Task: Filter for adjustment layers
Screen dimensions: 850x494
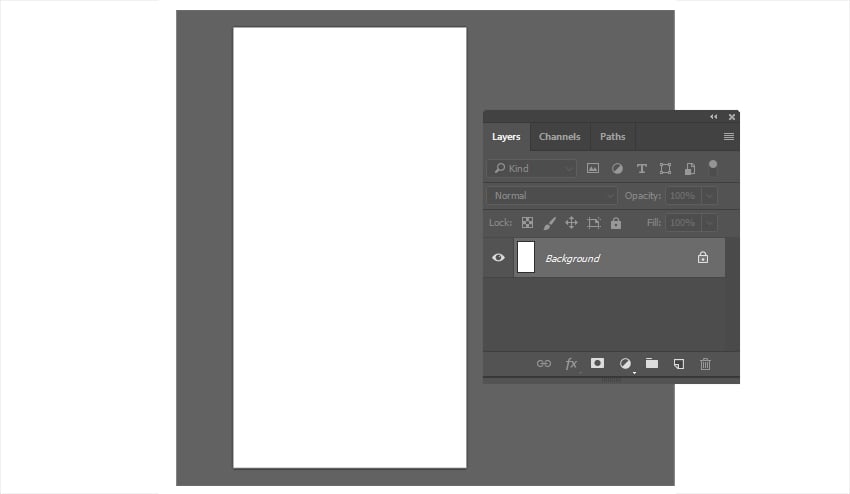Action: (617, 169)
